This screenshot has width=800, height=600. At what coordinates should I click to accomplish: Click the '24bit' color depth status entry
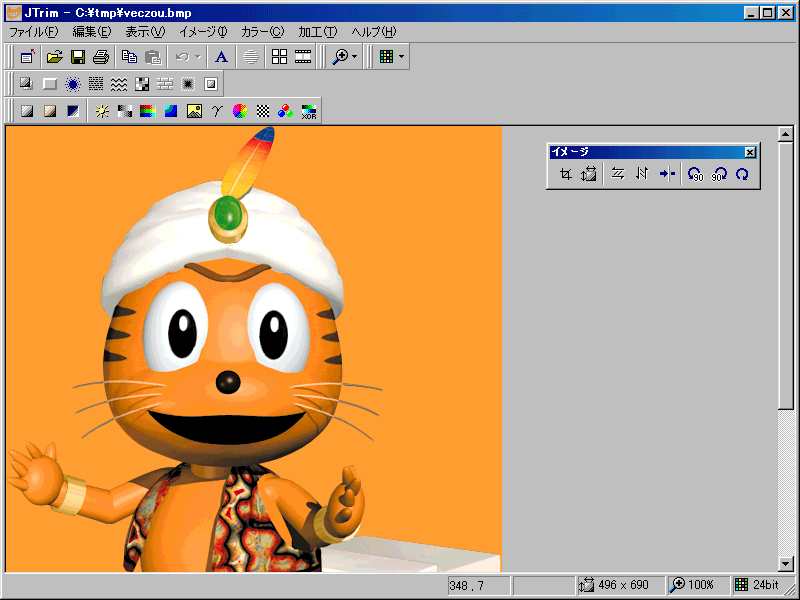tap(758, 585)
